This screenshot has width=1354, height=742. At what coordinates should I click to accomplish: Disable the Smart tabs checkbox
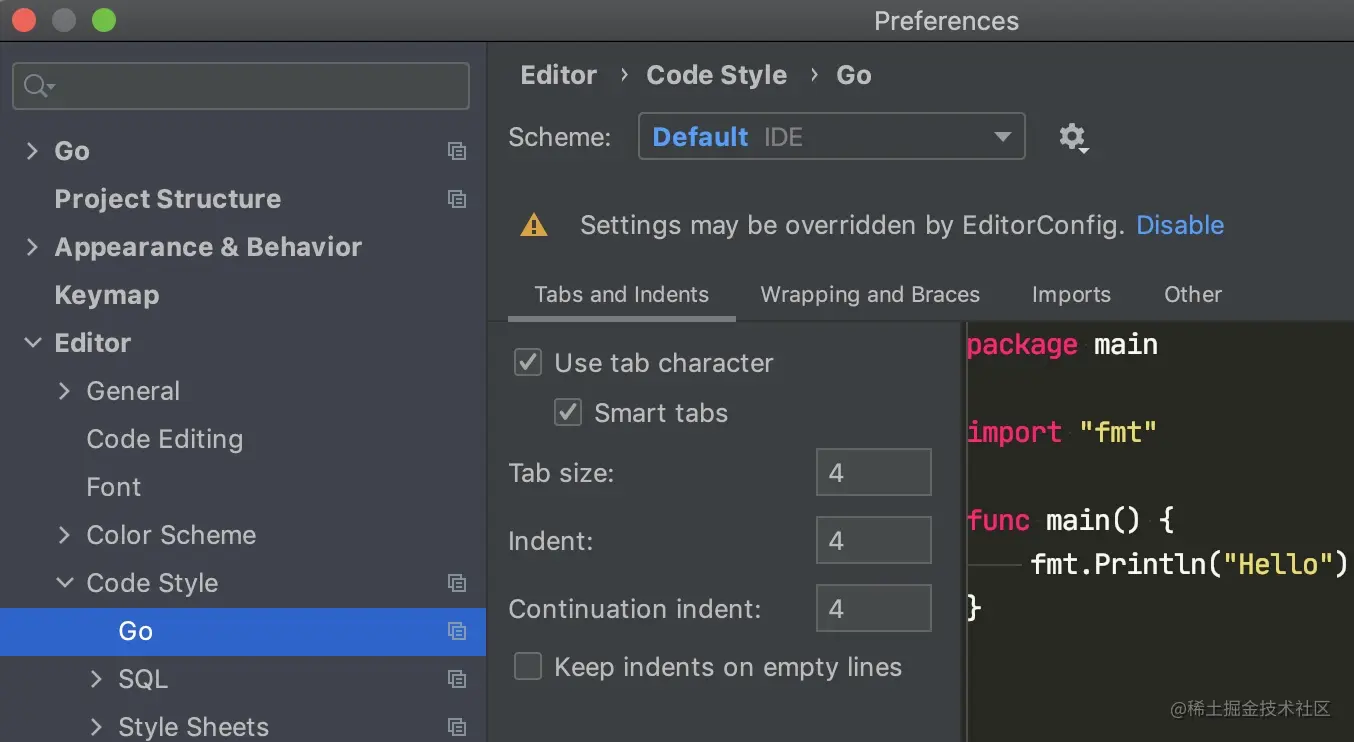568,412
